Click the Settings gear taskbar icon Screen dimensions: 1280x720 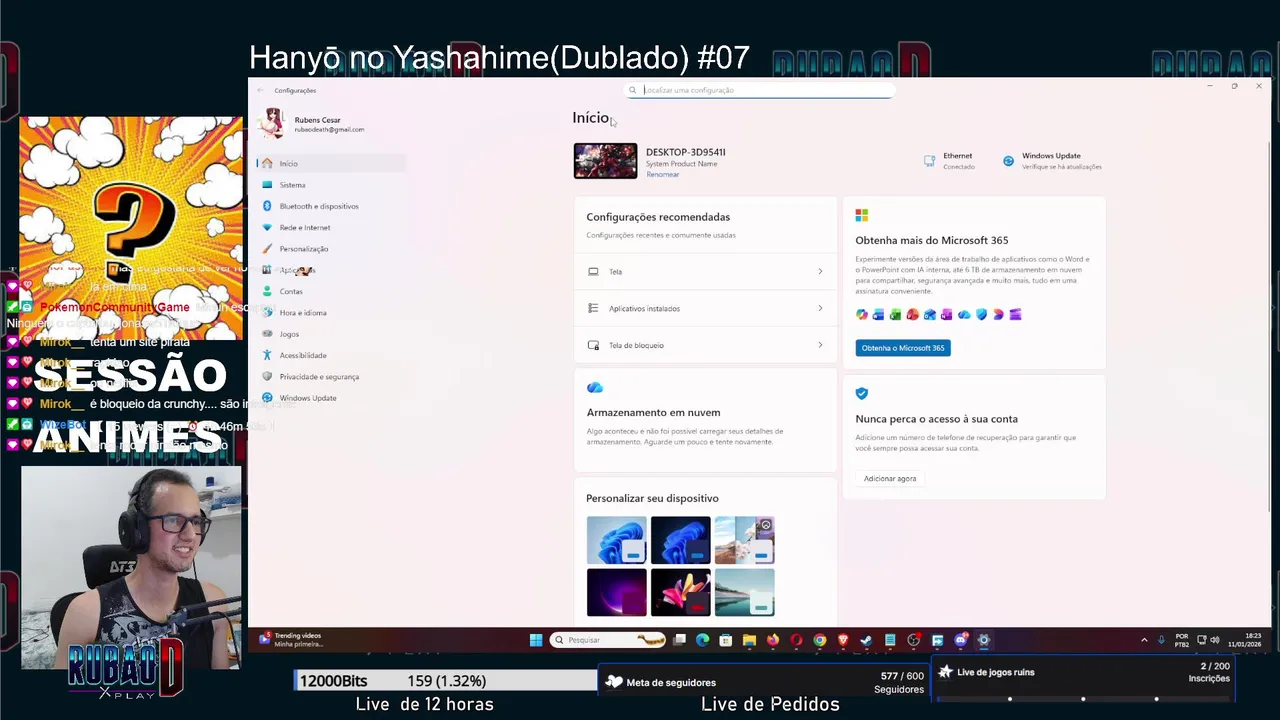[x=984, y=640]
